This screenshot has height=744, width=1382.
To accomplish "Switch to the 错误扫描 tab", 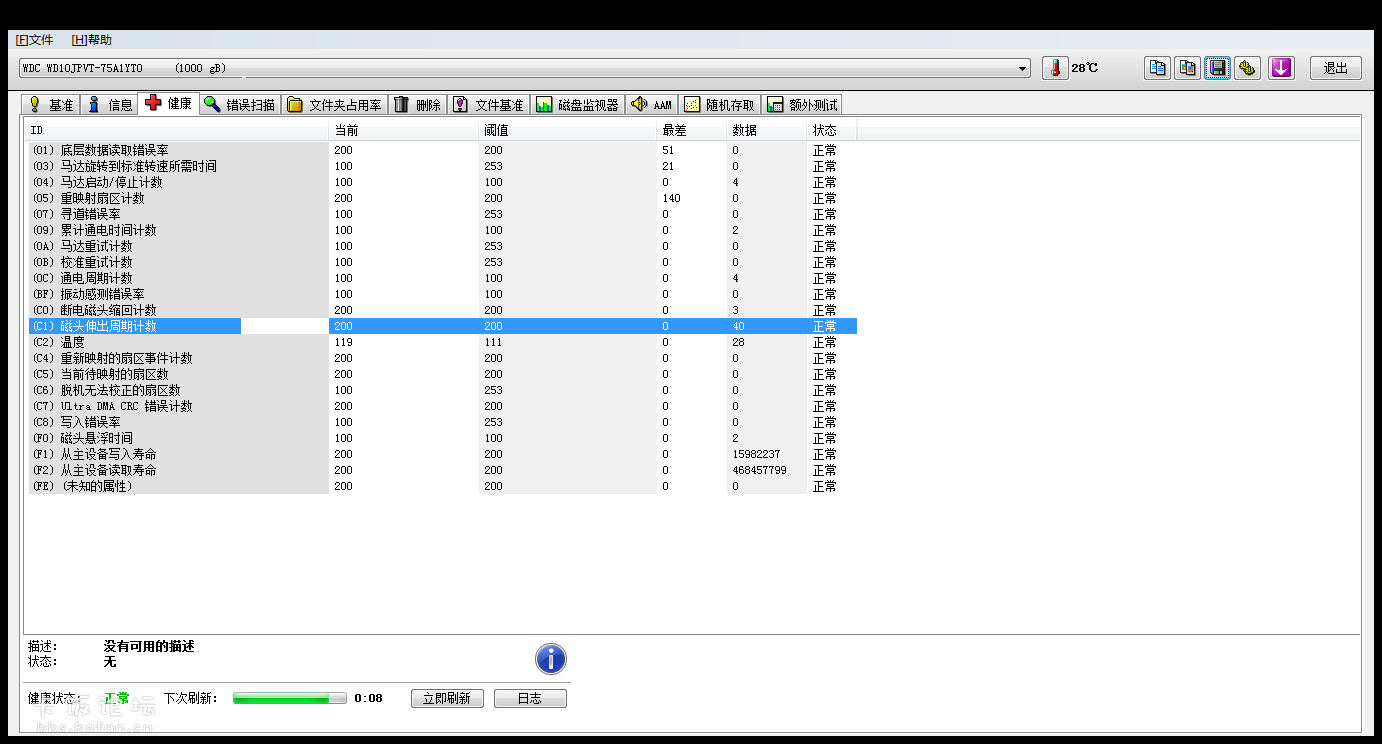I will pyautogui.click(x=240, y=105).
